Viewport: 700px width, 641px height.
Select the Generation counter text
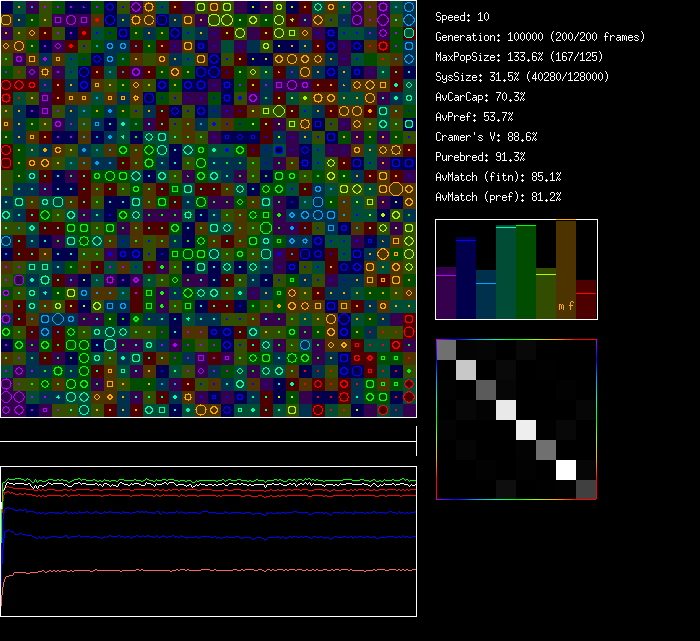tap(540, 37)
